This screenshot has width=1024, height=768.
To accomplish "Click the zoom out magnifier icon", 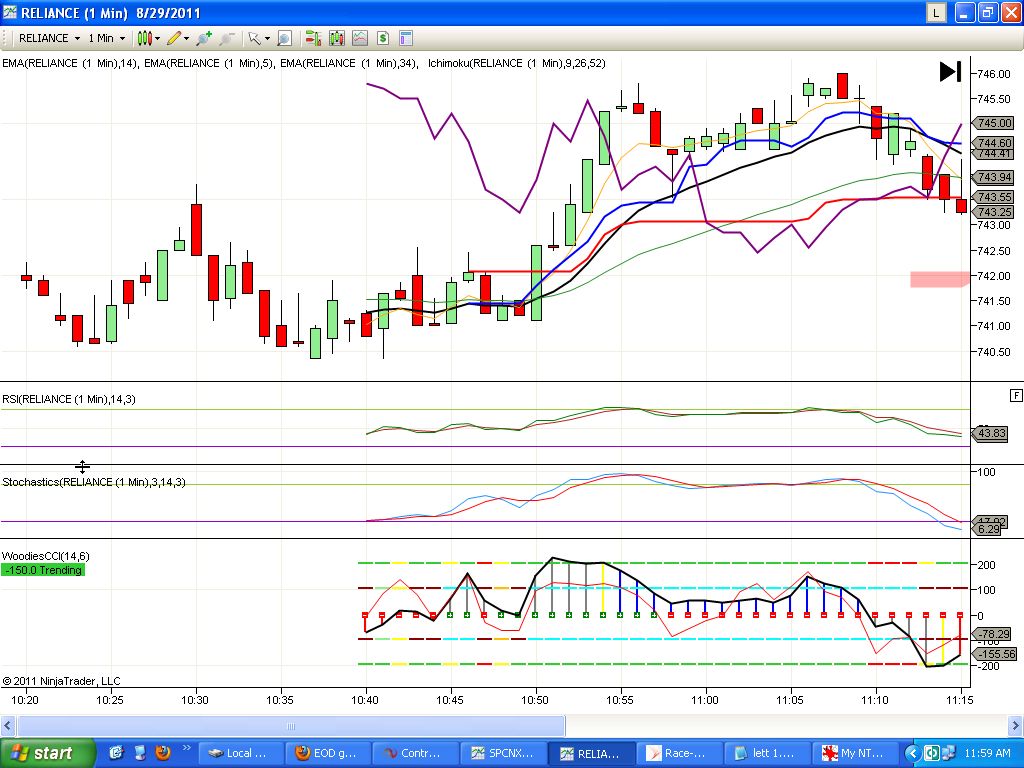I will pyautogui.click(x=227, y=39).
